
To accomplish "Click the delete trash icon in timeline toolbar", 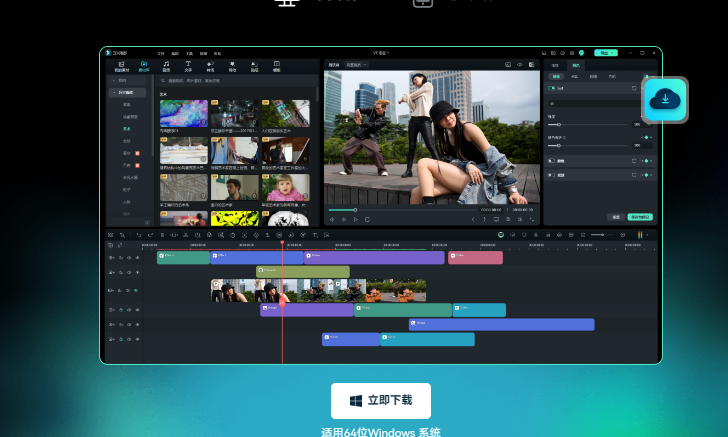I will click(162, 235).
